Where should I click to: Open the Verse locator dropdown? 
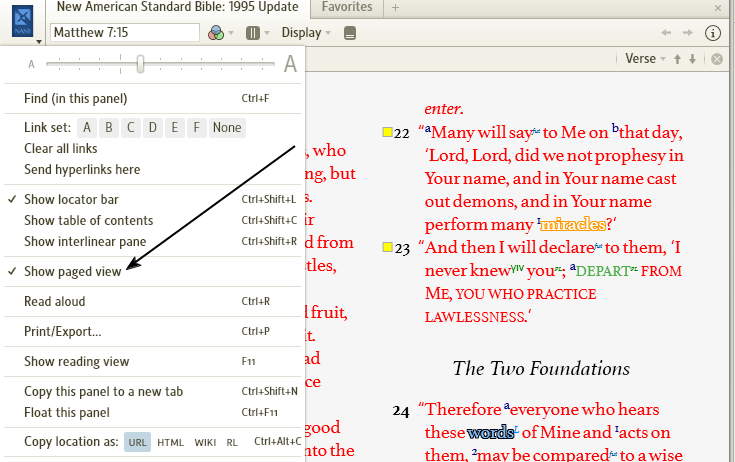pos(645,59)
